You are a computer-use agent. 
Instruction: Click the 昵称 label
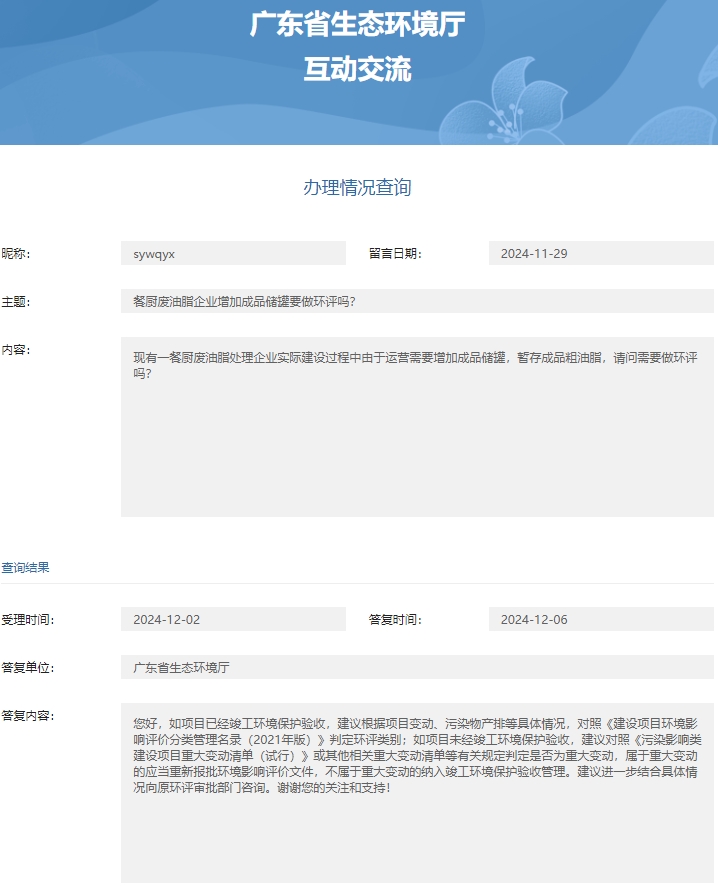pos(17,254)
